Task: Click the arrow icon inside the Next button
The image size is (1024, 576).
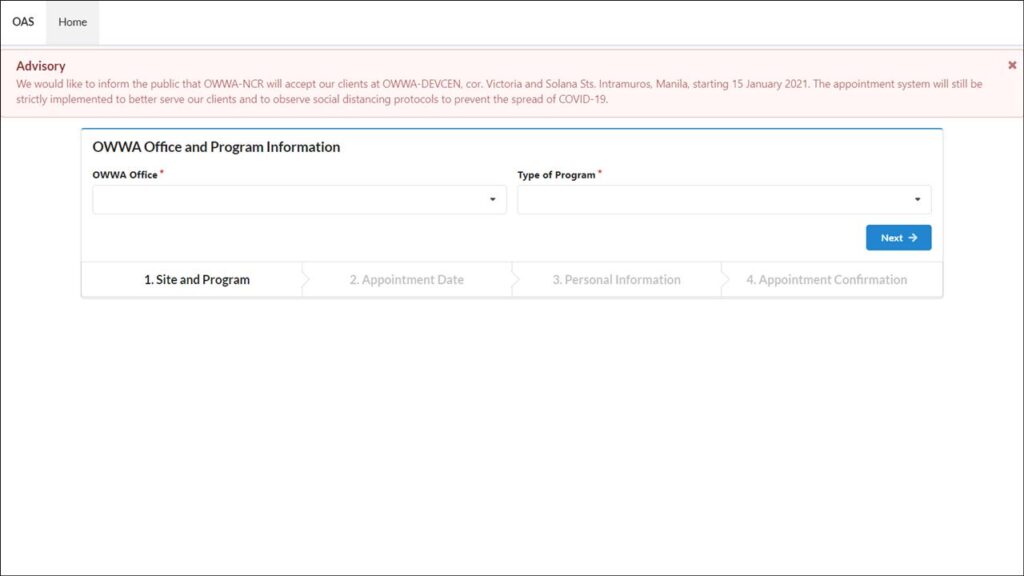Action: pos(912,237)
